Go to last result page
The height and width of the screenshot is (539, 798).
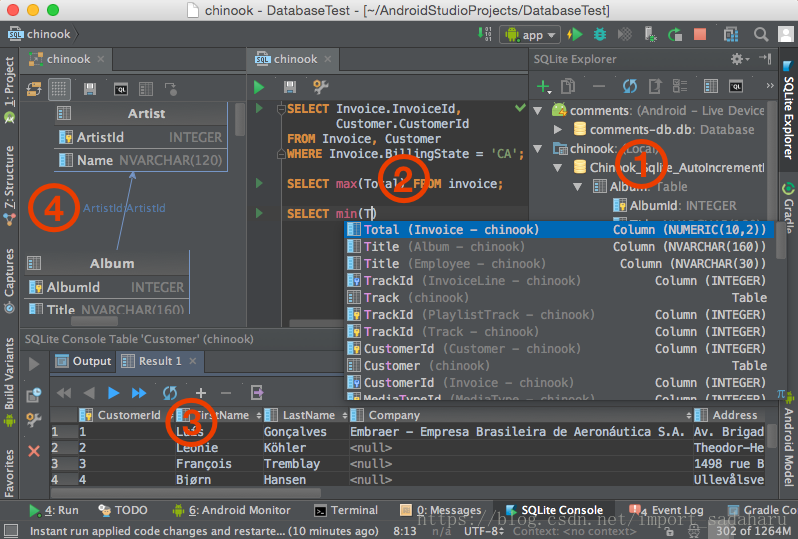(x=138, y=393)
